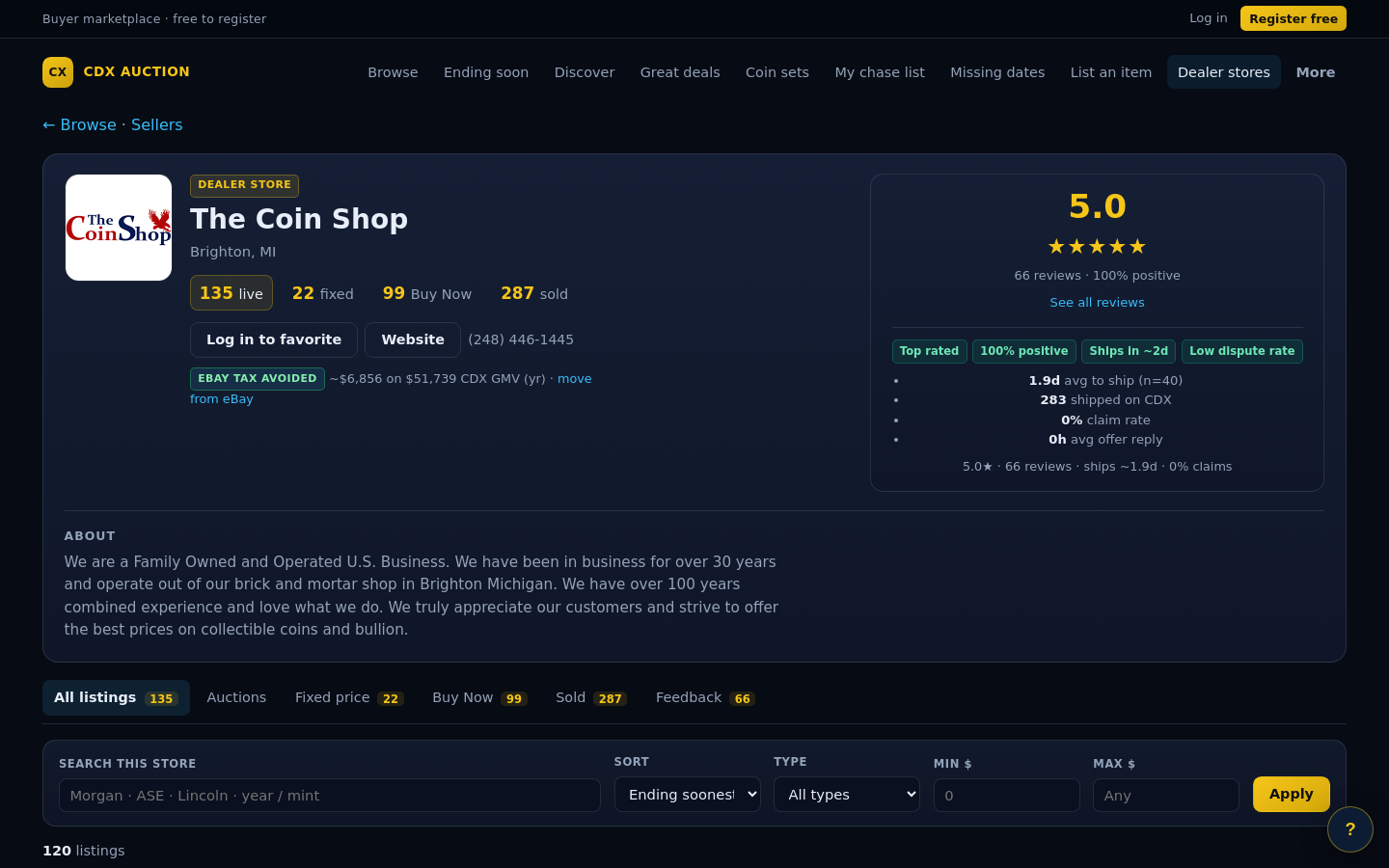
Task: Click the Min $ input field
Action: tap(1007, 796)
